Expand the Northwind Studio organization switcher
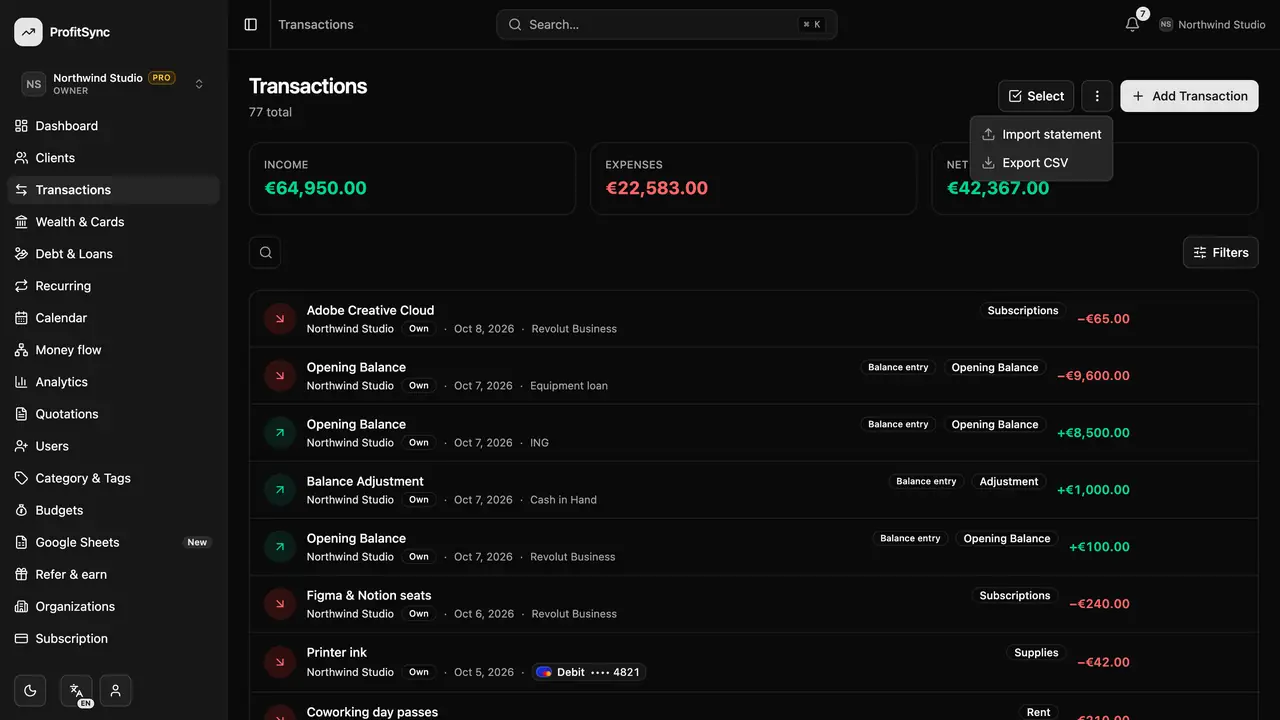Image resolution: width=1280 pixels, height=720 pixels. [x=114, y=84]
